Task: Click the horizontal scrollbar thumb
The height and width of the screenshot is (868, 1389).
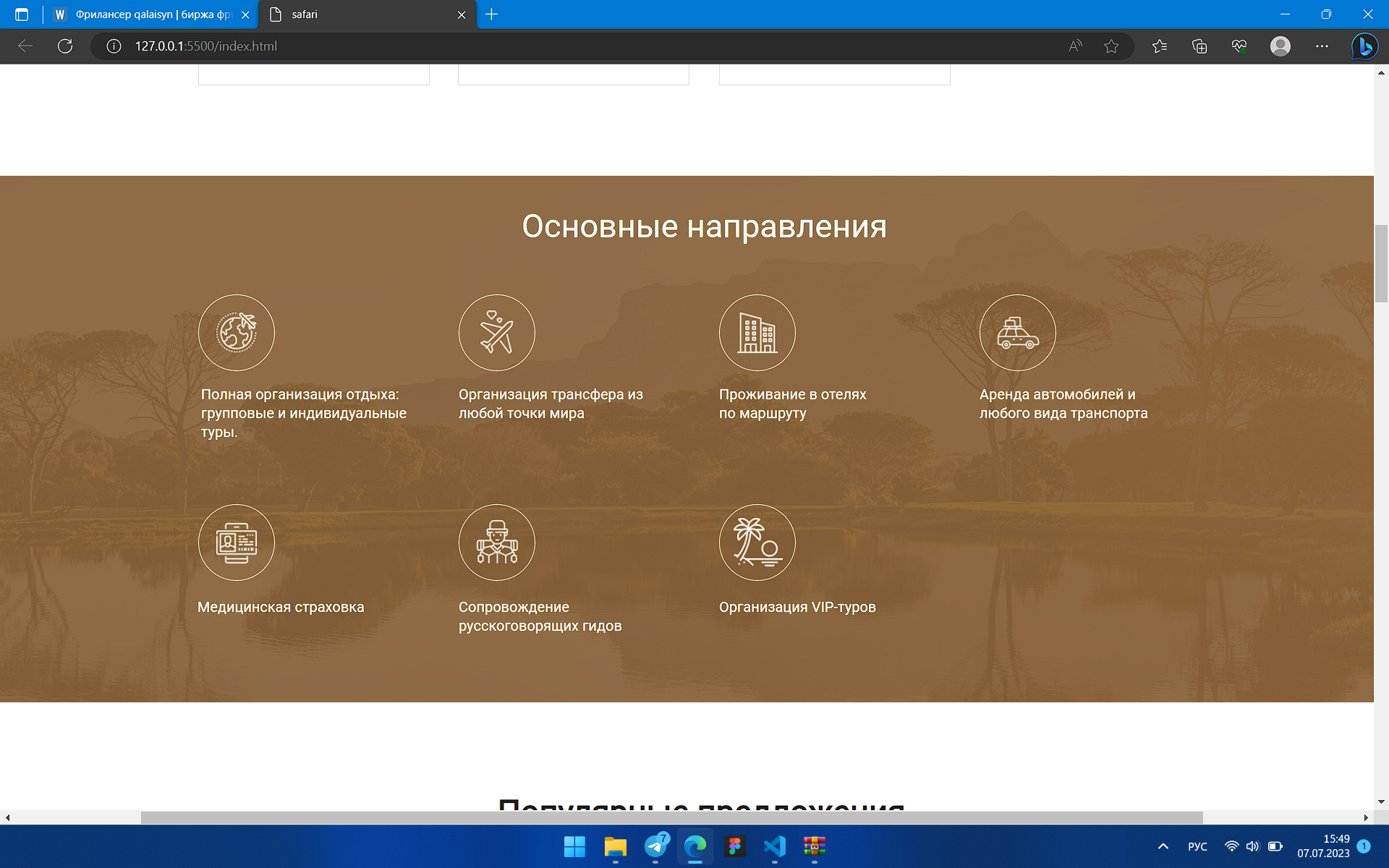Action: 671,817
